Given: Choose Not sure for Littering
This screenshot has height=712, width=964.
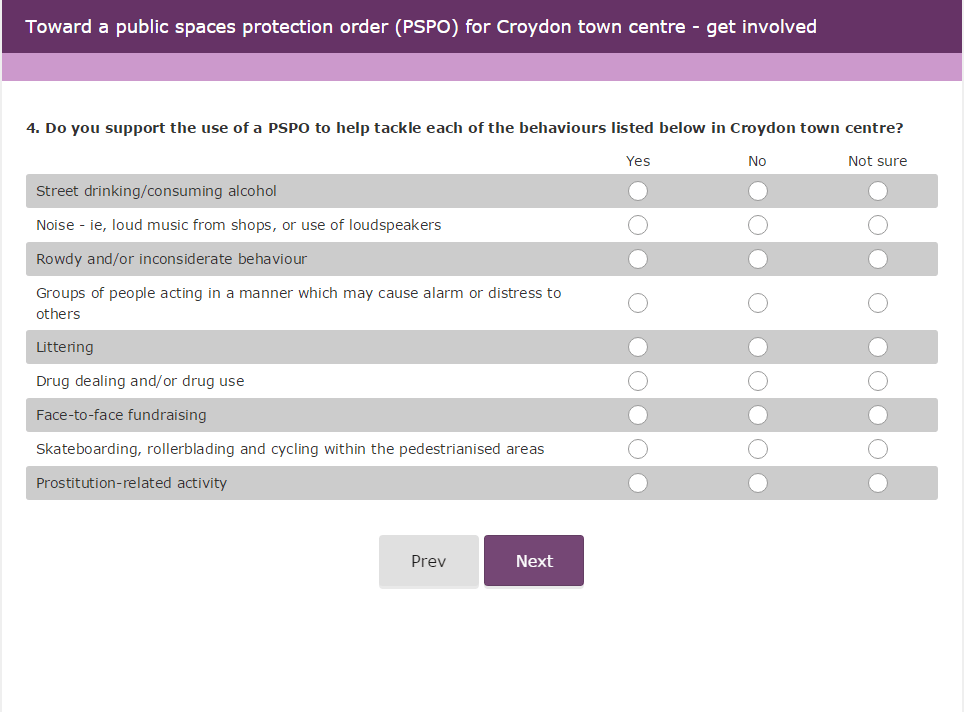Looking at the screenshot, I should pyautogui.click(x=877, y=347).
